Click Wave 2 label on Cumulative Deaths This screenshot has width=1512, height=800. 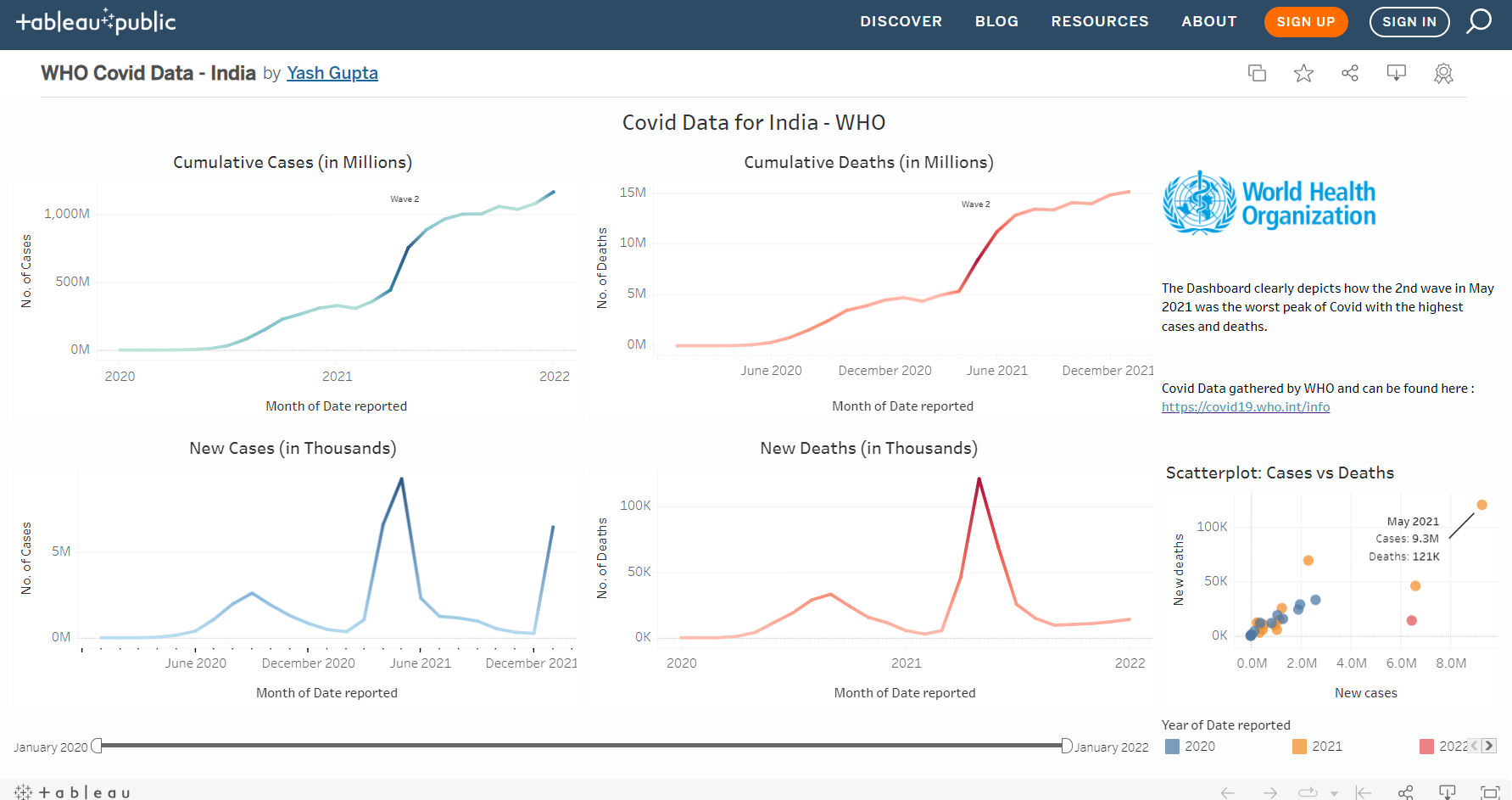976,204
